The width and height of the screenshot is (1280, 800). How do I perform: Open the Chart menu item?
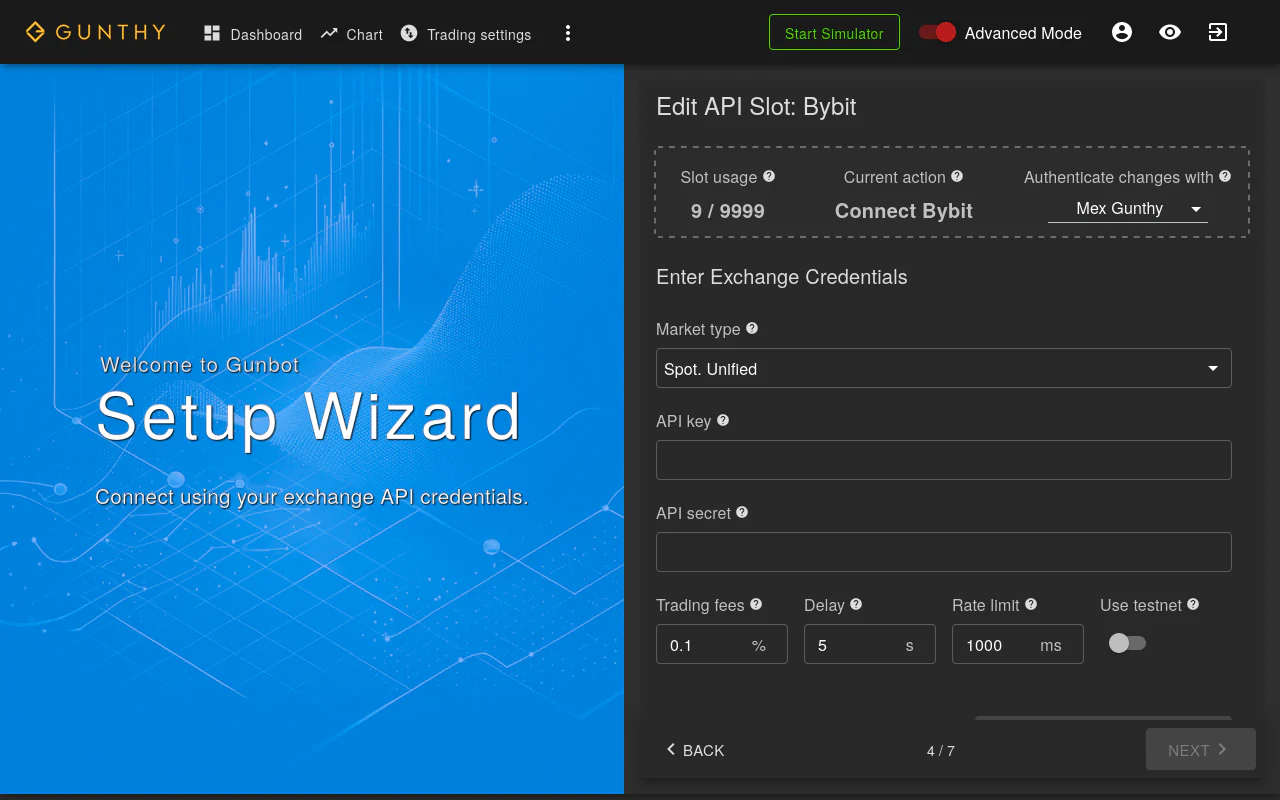coord(352,34)
